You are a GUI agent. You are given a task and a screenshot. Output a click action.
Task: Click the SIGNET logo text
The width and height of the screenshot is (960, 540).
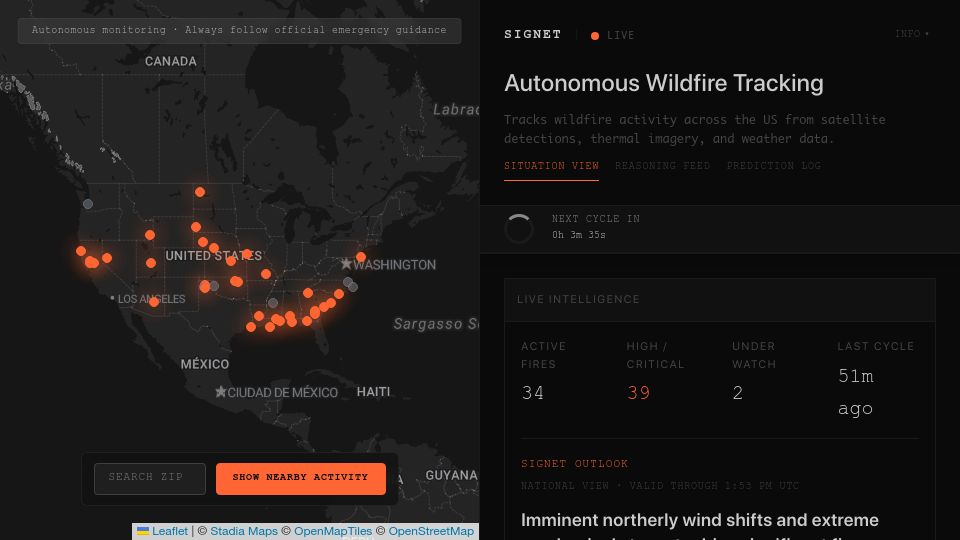(x=532, y=34)
